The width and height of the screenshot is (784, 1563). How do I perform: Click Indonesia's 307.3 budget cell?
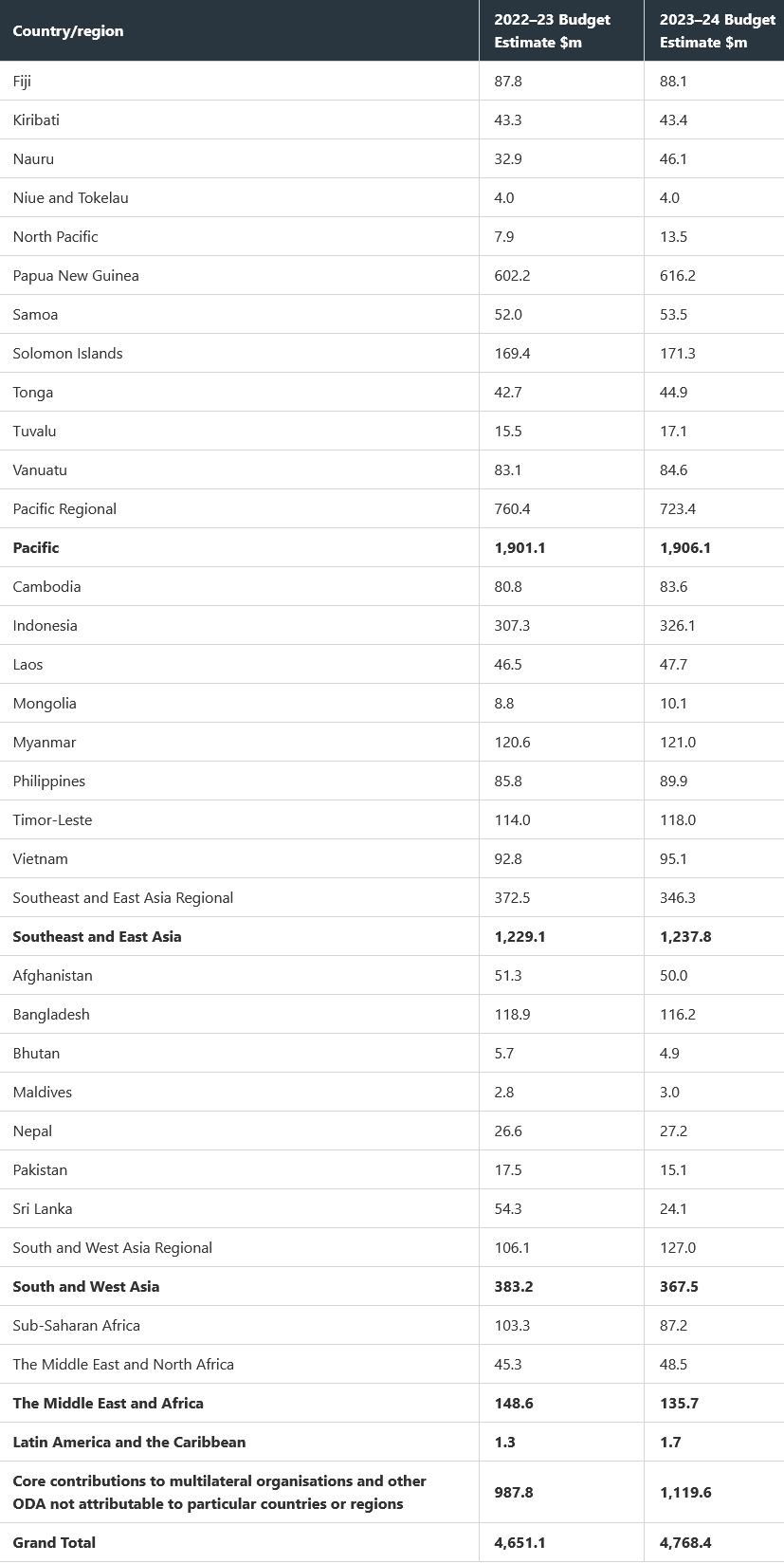[512, 626]
